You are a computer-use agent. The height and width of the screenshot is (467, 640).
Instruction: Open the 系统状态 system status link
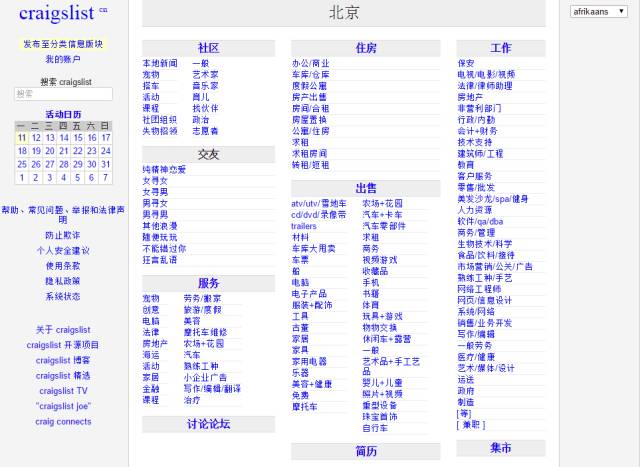tap(63, 296)
